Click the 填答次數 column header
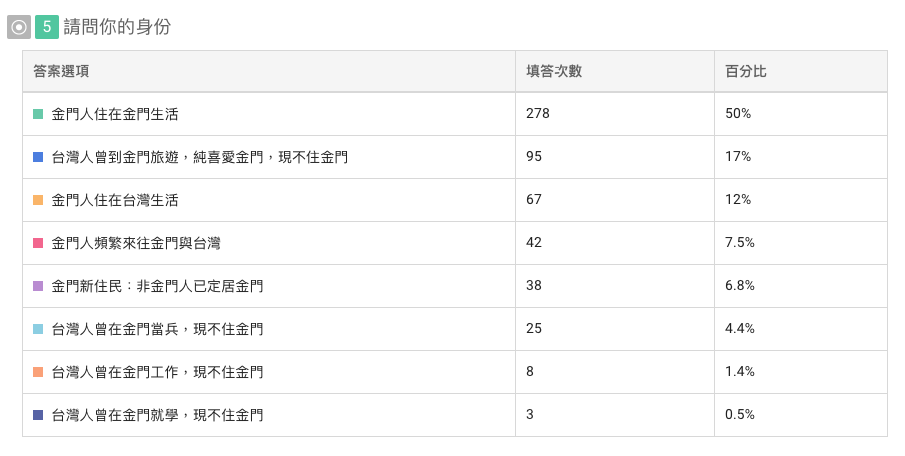The image size is (905, 456). [x=554, y=72]
